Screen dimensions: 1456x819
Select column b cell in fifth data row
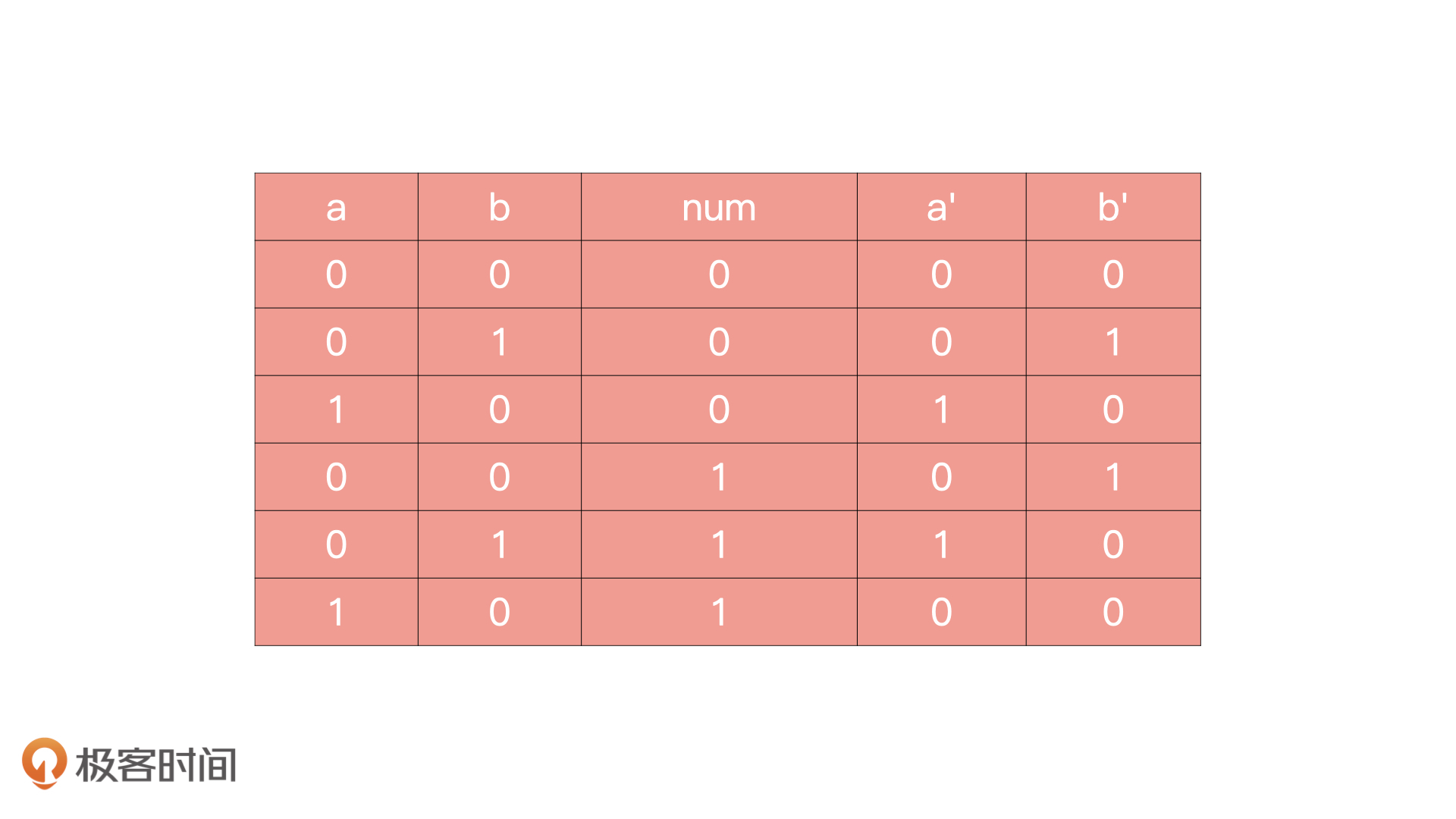click(x=499, y=544)
